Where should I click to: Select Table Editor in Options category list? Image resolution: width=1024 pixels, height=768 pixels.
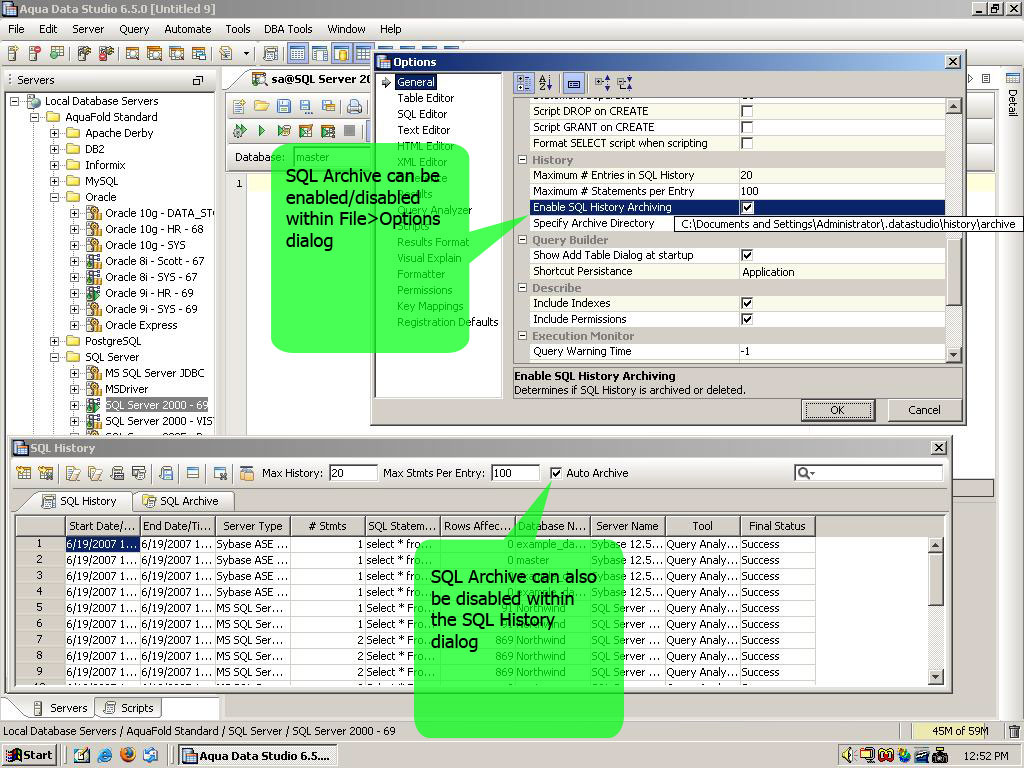coord(425,98)
